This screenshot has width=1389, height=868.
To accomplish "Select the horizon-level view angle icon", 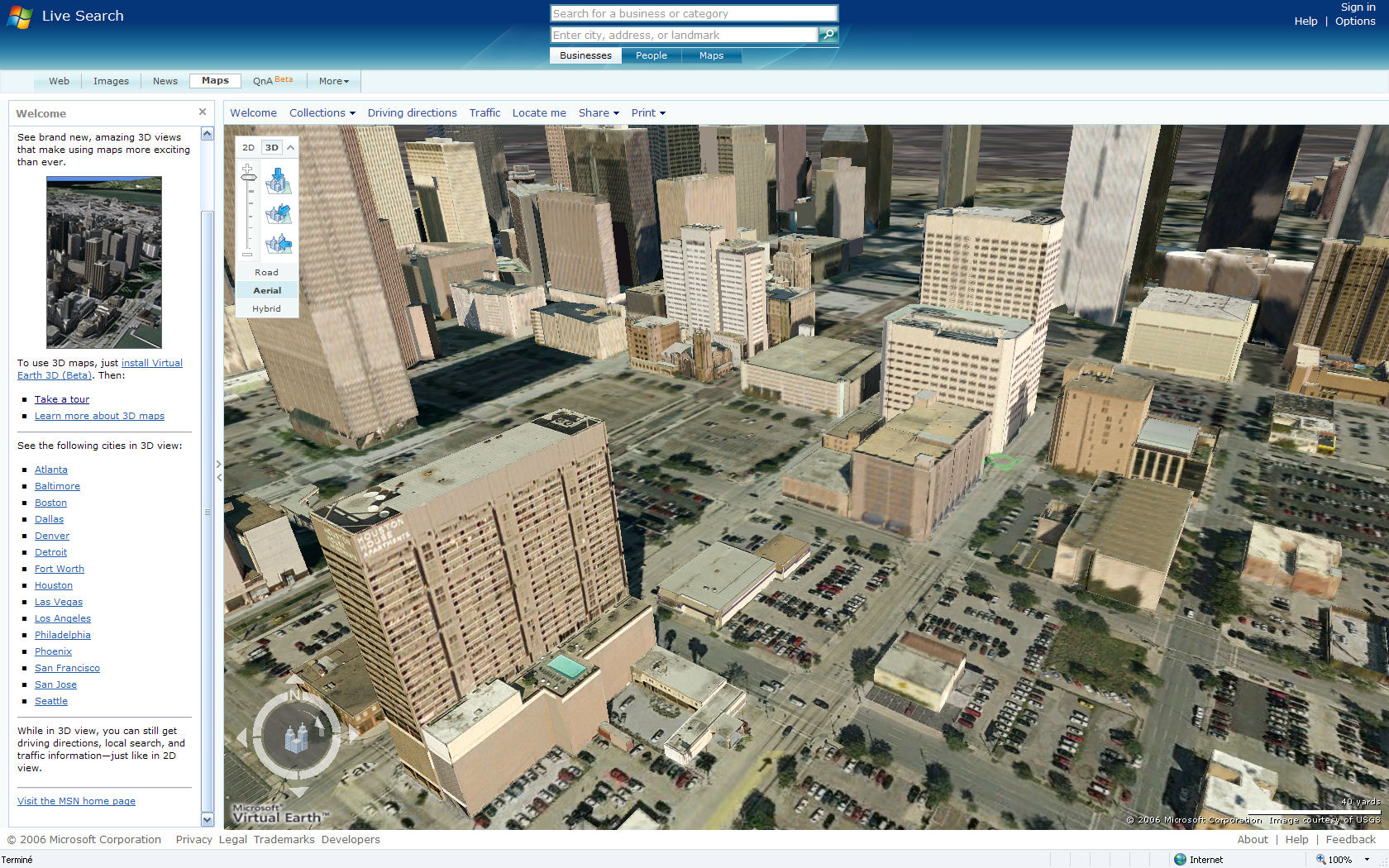I will [279, 244].
